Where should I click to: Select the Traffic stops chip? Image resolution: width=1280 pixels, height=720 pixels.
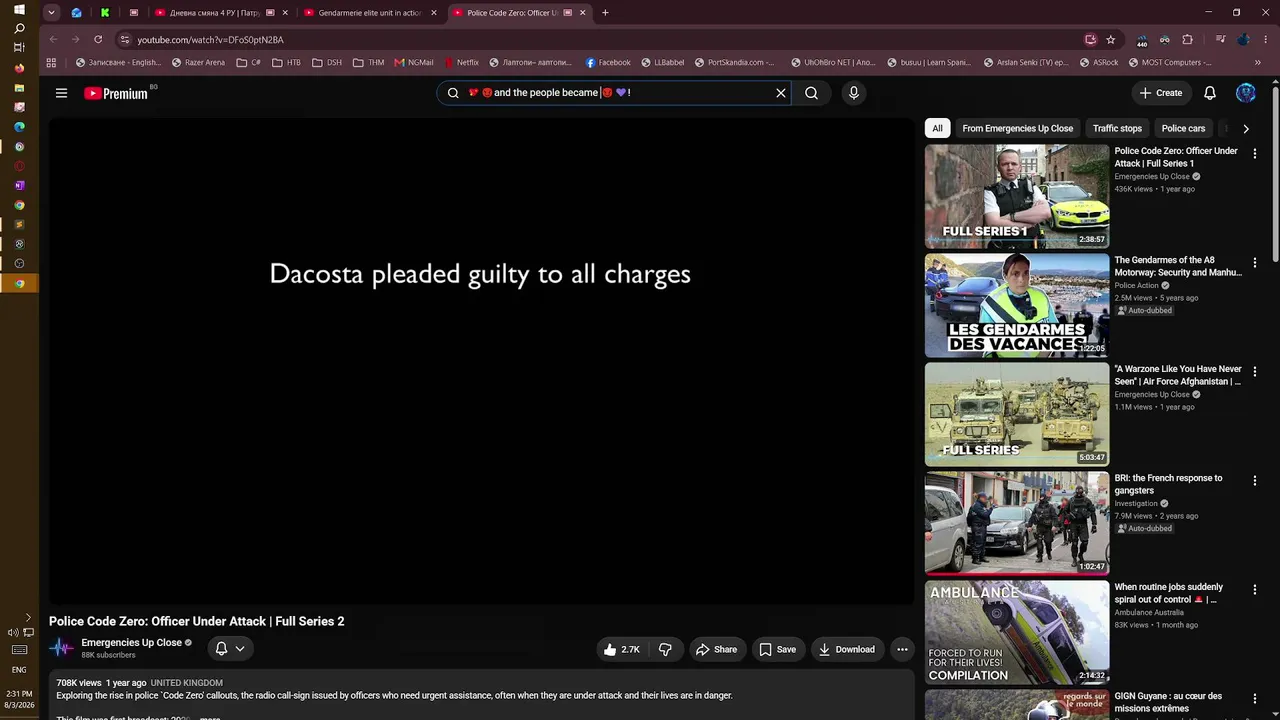1117,128
